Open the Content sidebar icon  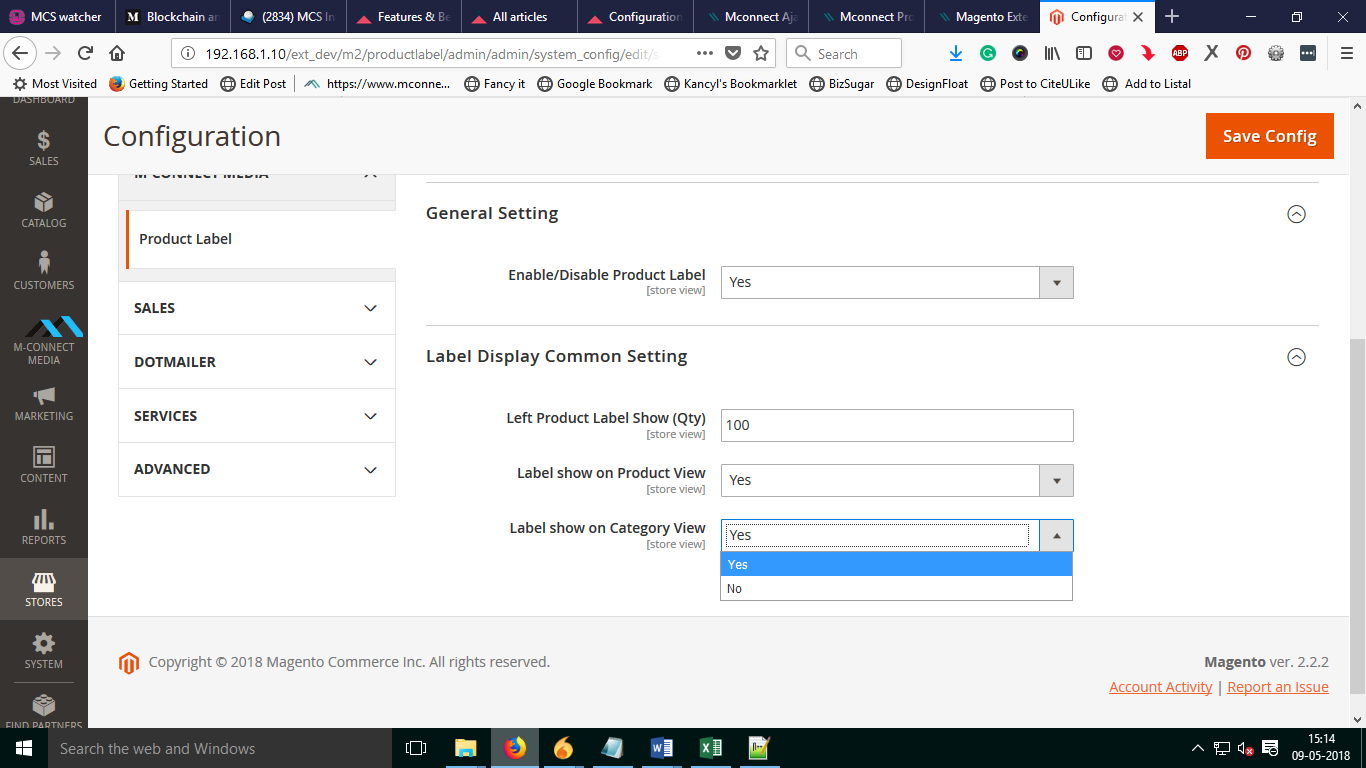43,464
